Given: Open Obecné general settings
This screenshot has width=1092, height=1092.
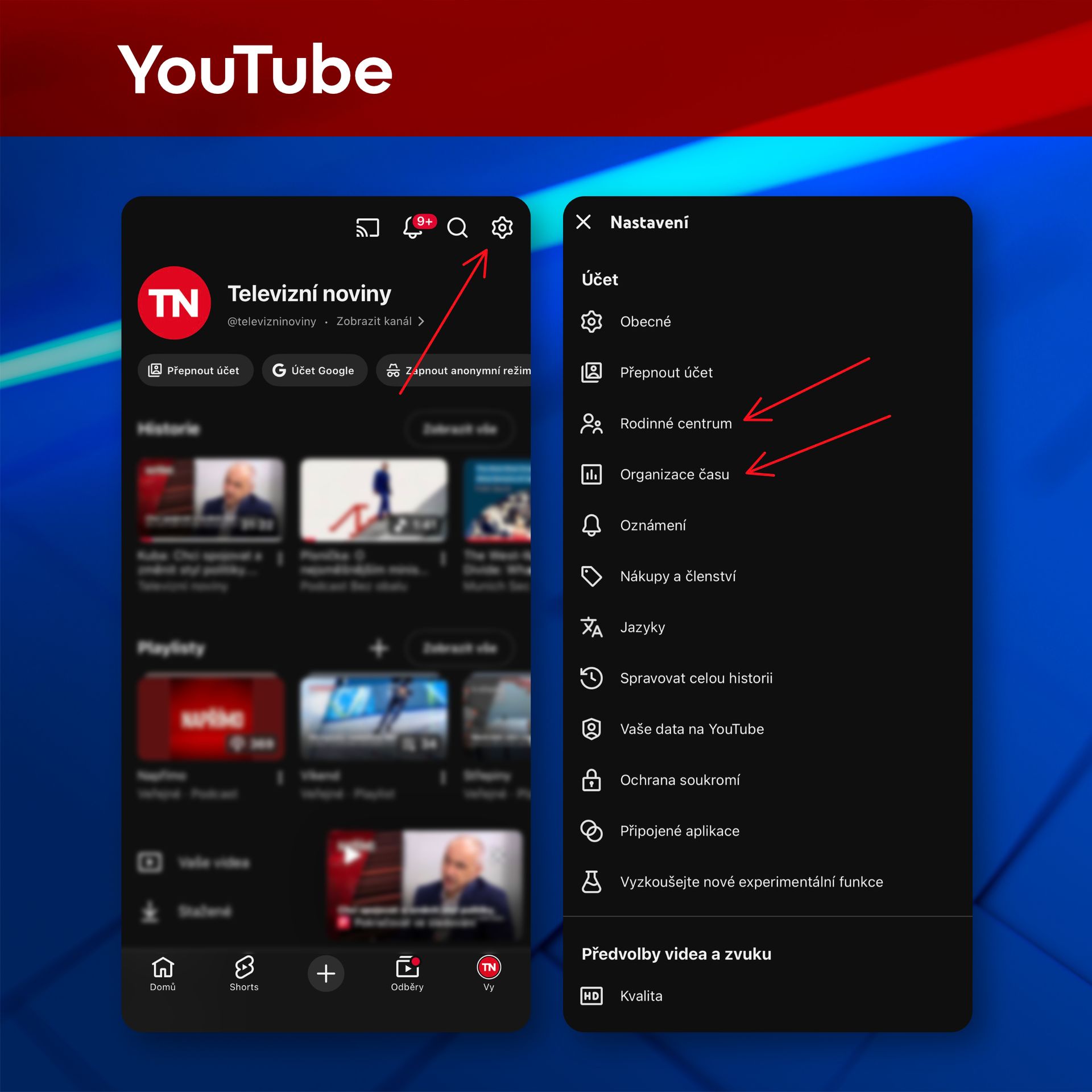Looking at the screenshot, I should [x=767, y=322].
